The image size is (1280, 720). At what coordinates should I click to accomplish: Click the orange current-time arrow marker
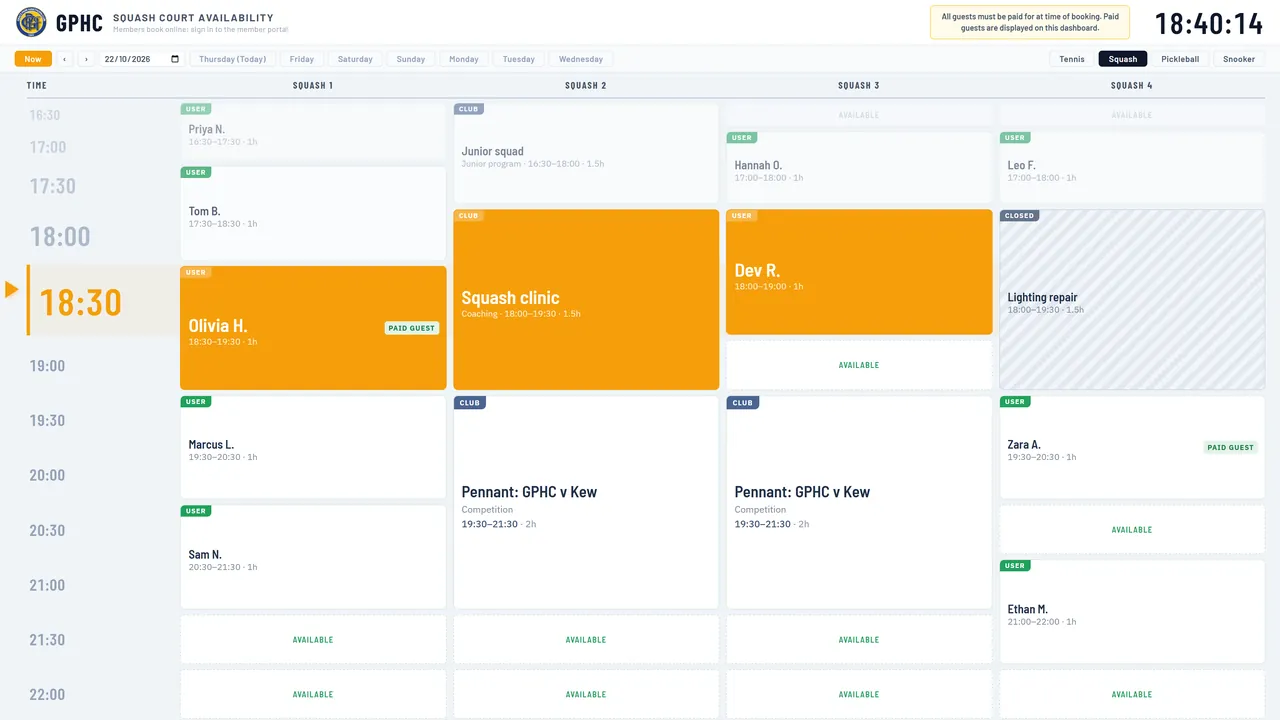pos(12,289)
